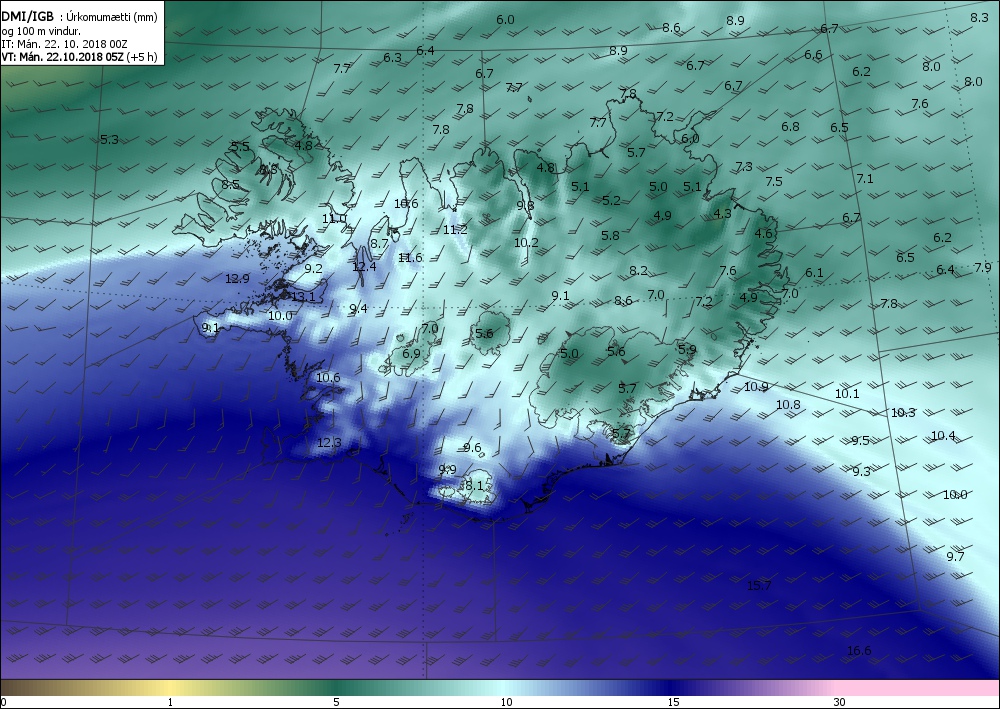Click the 4.6 value near the east coast
Image resolution: width=1000 pixels, height=709 pixels.
pos(763,233)
